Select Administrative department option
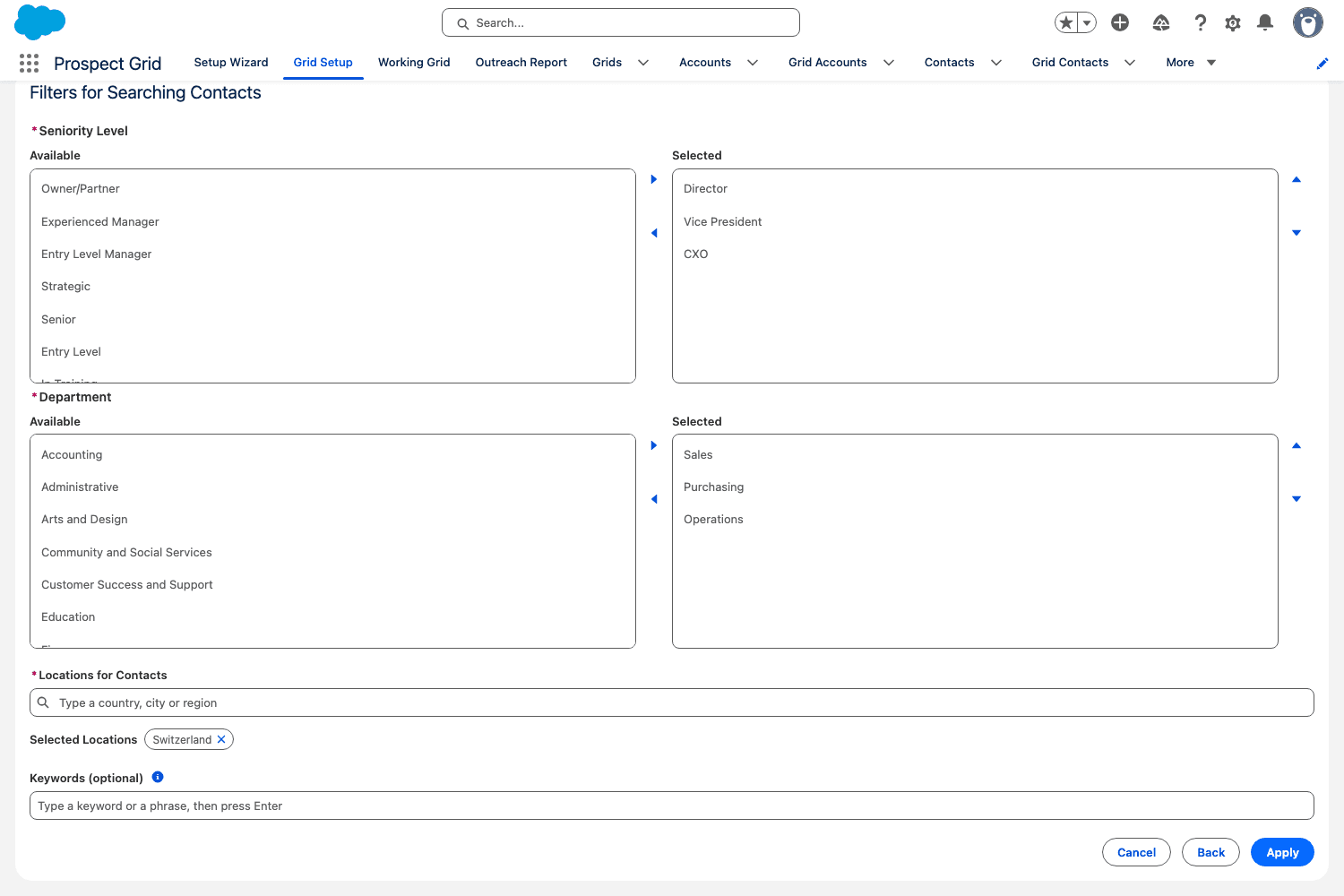 click(332, 487)
